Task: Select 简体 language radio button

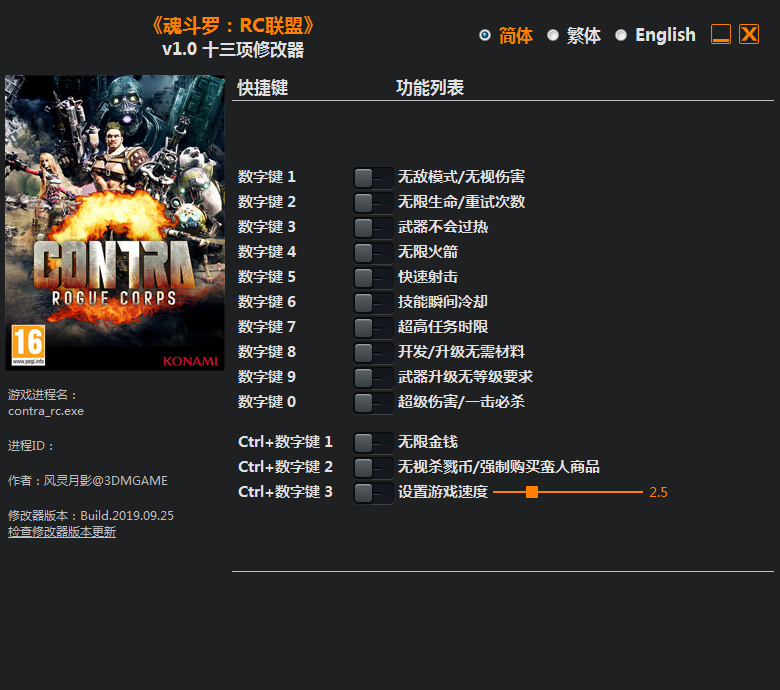Action: [x=485, y=35]
